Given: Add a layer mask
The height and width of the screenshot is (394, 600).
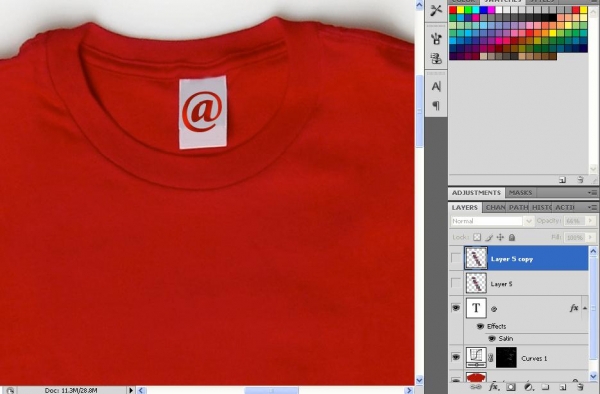Looking at the screenshot, I should pyautogui.click(x=511, y=387).
